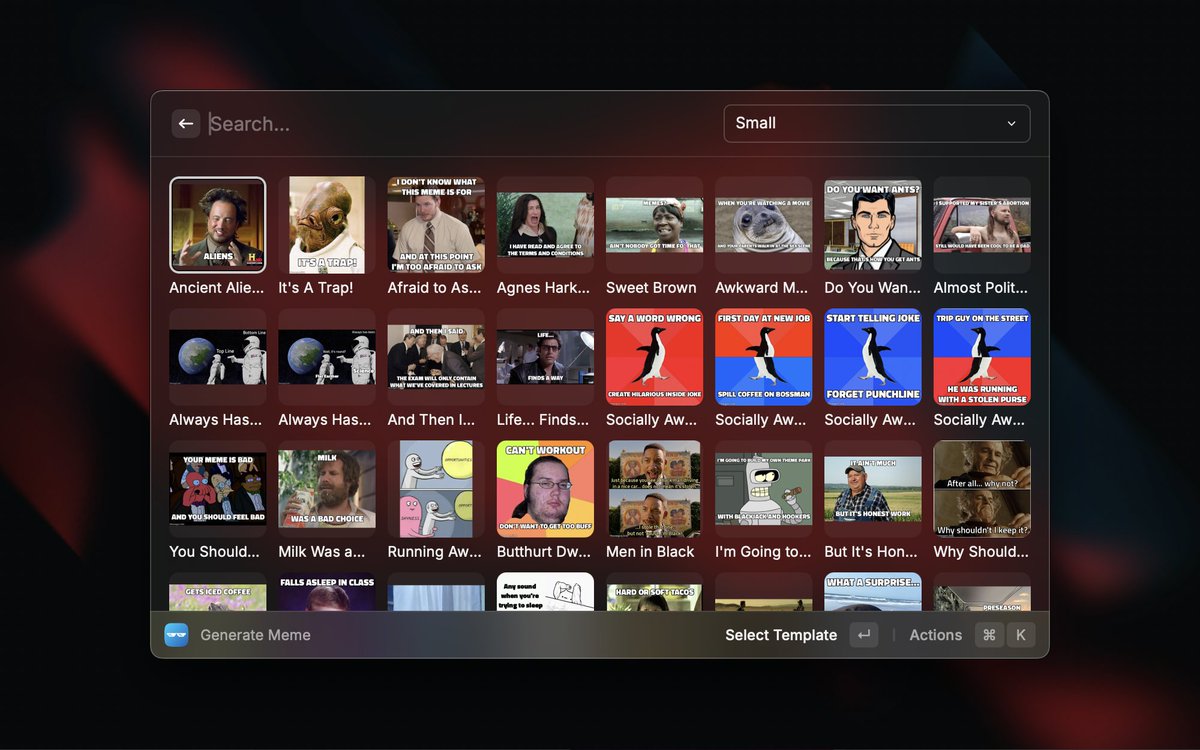1200x750 pixels.
Task: Select the 'Hard or soft tacos' thumbnail
Action: tap(654, 592)
